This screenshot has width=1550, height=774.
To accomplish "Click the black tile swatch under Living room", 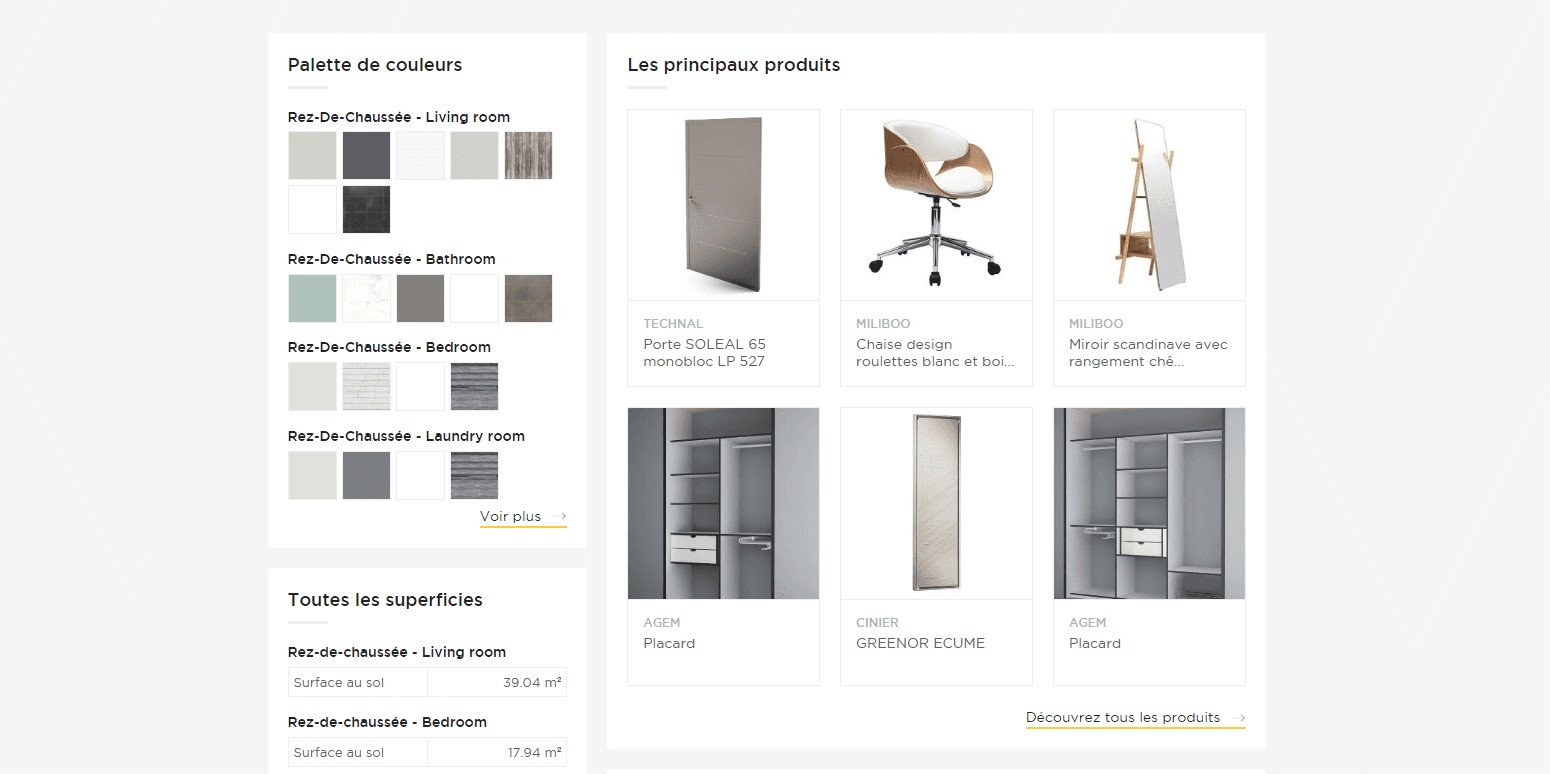I will click(x=366, y=209).
